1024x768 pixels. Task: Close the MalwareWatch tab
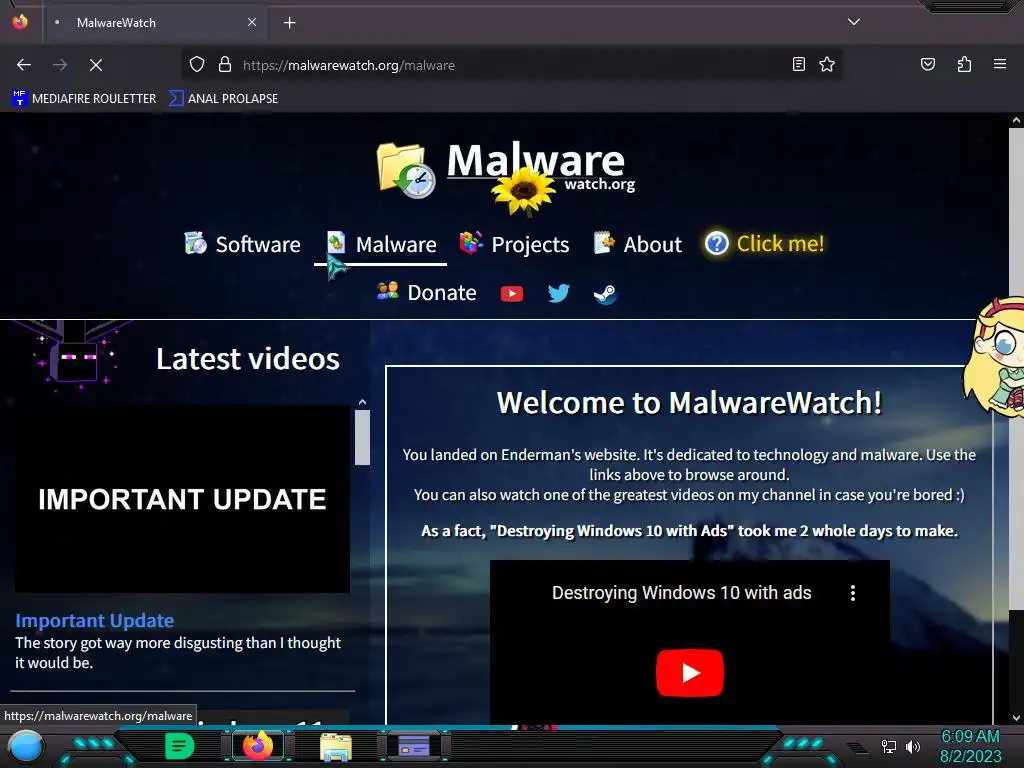[x=252, y=22]
